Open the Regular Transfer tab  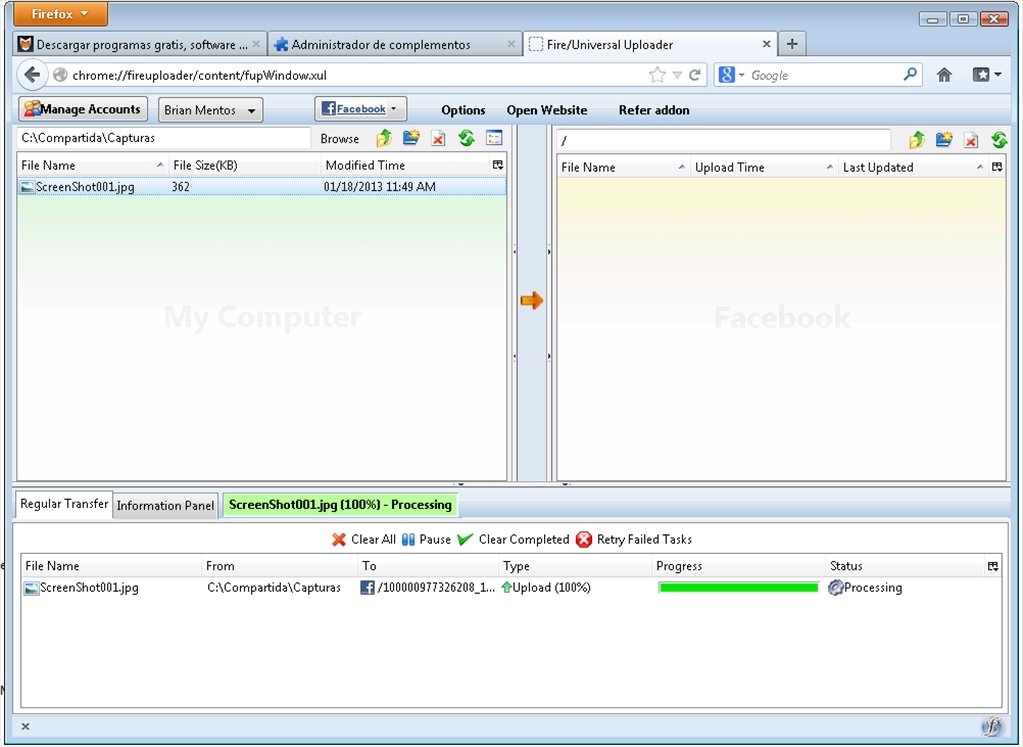64,504
